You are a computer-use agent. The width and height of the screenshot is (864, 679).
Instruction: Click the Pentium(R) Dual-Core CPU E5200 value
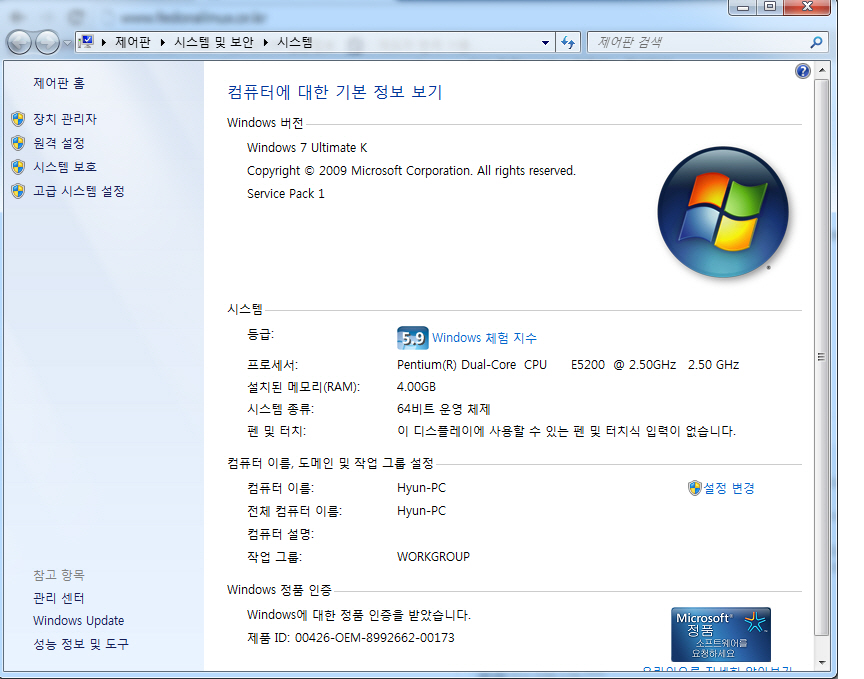click(568, 365)
